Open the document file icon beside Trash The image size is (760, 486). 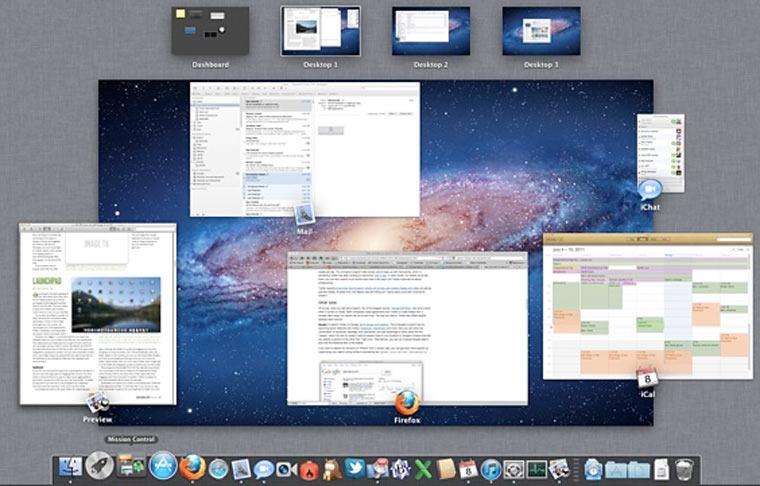662,469
